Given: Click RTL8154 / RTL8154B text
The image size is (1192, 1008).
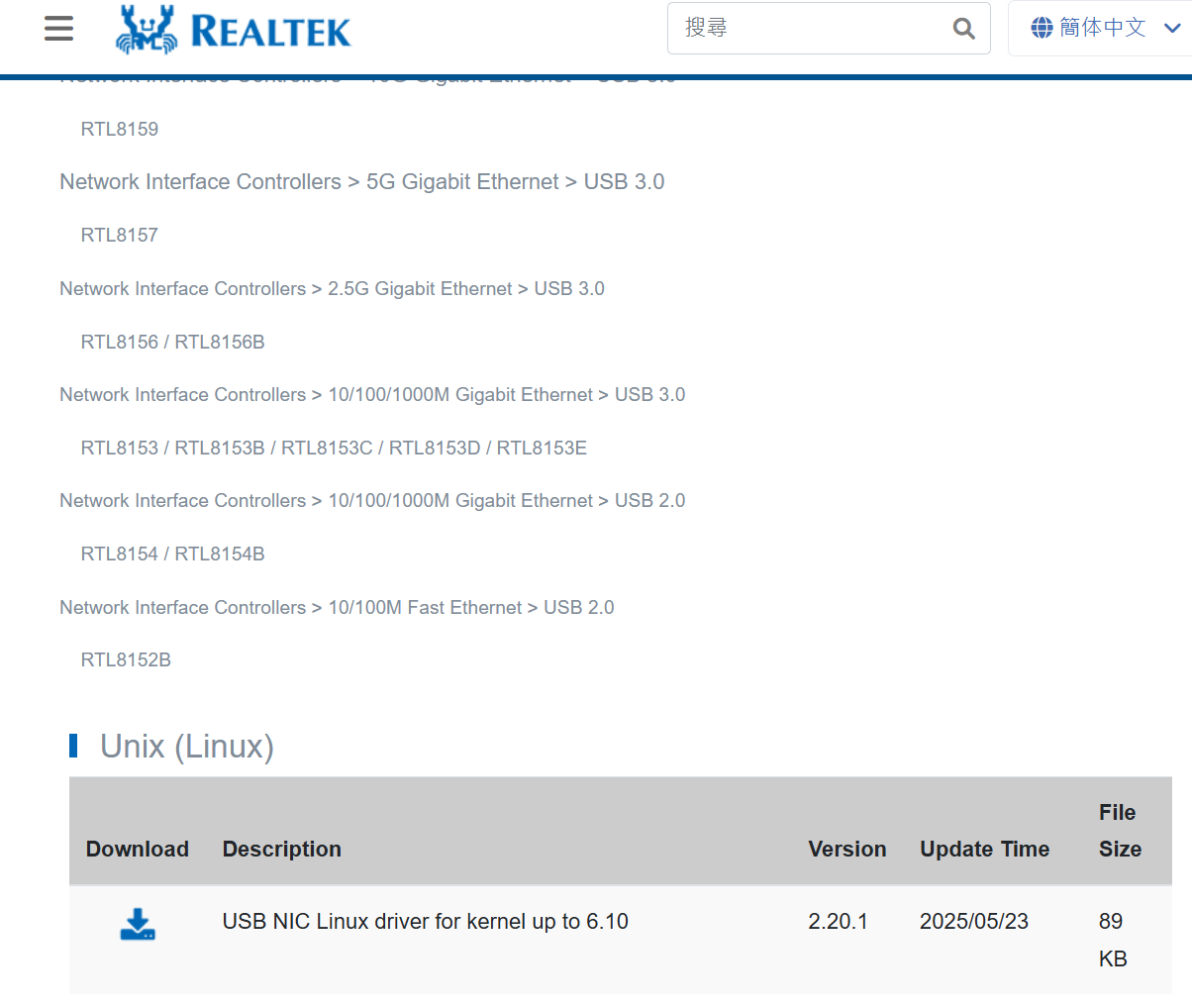Looking at the screenshot, I should 173,554.
